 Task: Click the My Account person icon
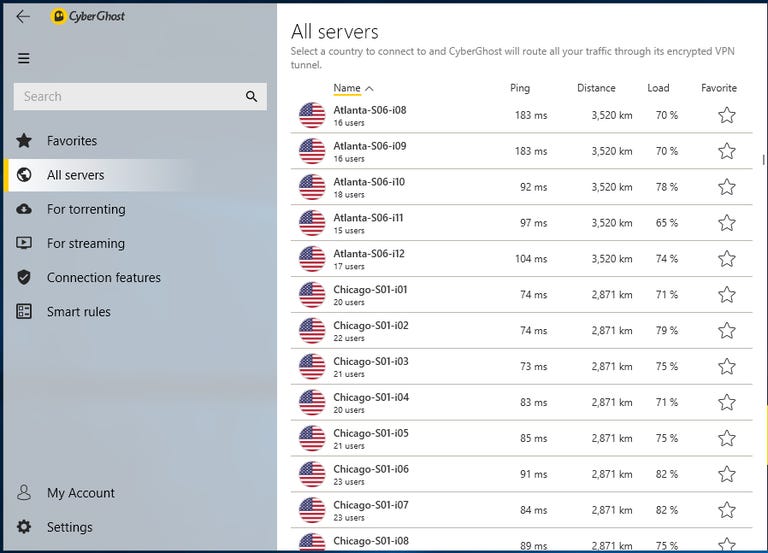tap(24, 492)
